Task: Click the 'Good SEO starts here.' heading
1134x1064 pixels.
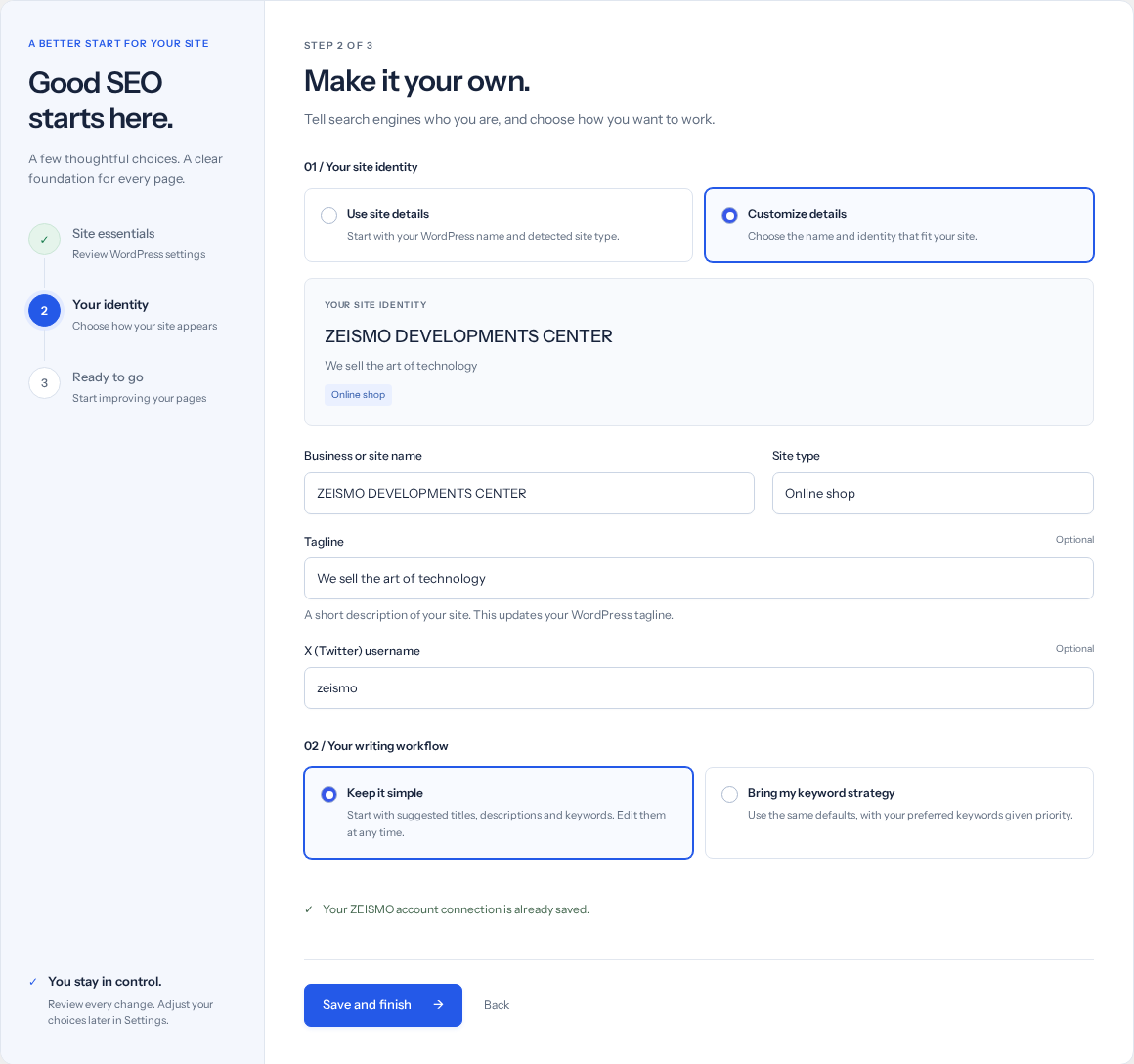Action: (x=101, y=101)
